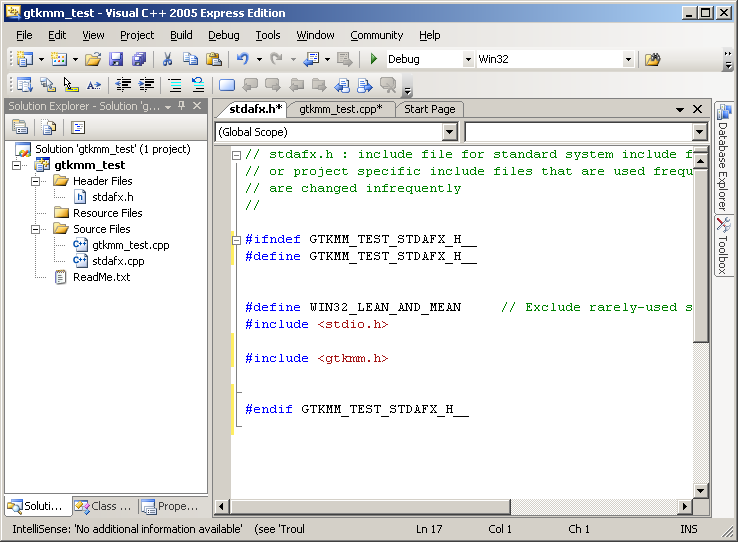Open the Class View bottom tab
This screenshot has height=542, width=738.
pyautogui.click(x=103, y=506)
